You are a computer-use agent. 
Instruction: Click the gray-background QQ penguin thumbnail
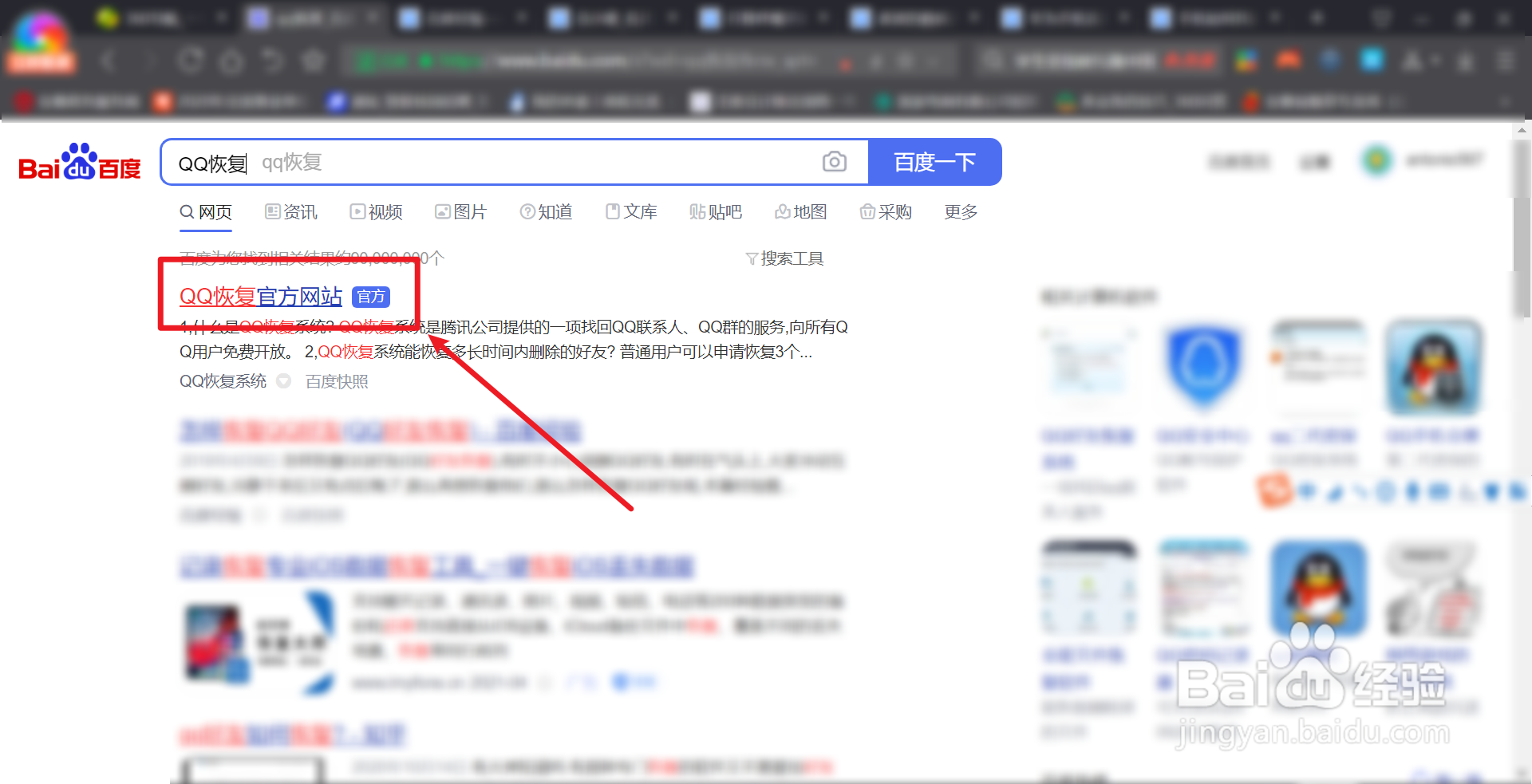click(x=1433, y=368)
